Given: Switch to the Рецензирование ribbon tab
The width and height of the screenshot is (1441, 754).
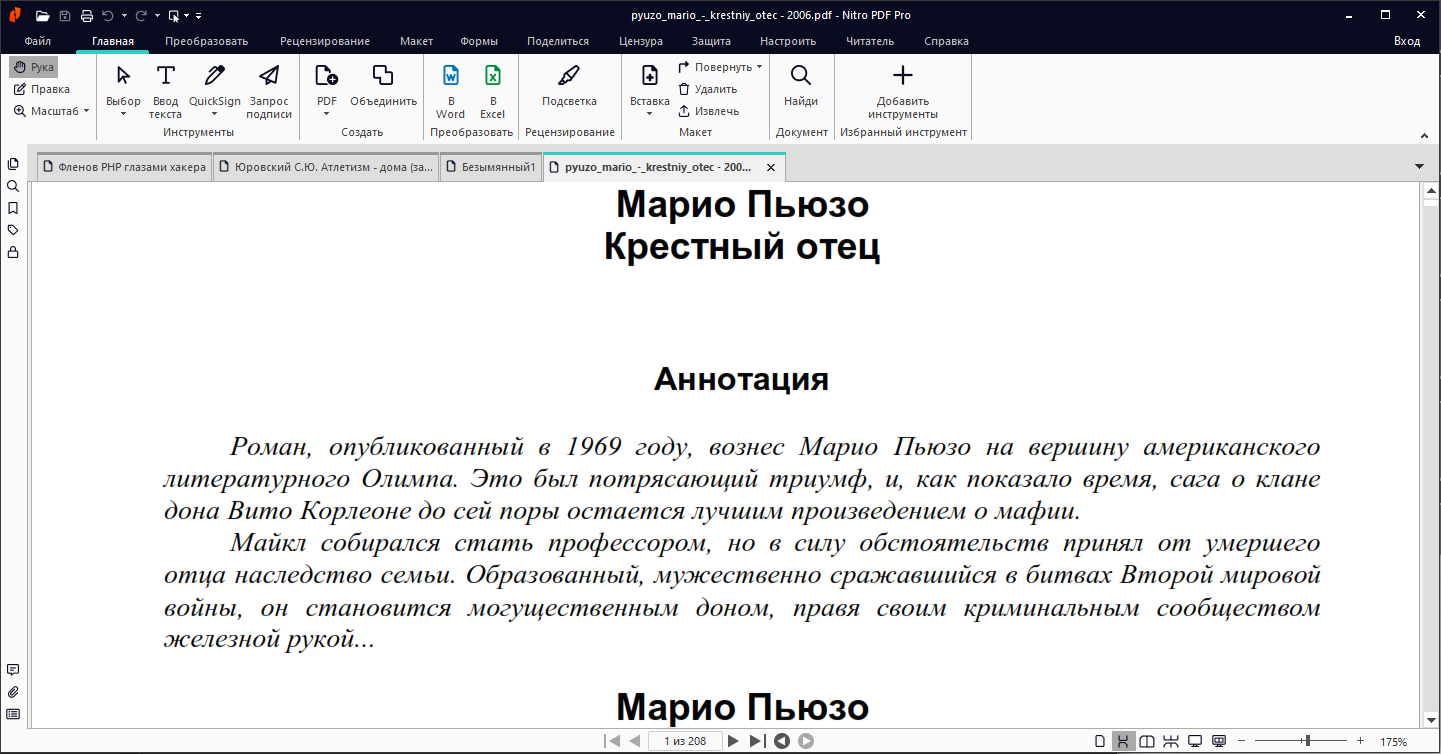Looking at the screenshot, I should pos(325,41).
